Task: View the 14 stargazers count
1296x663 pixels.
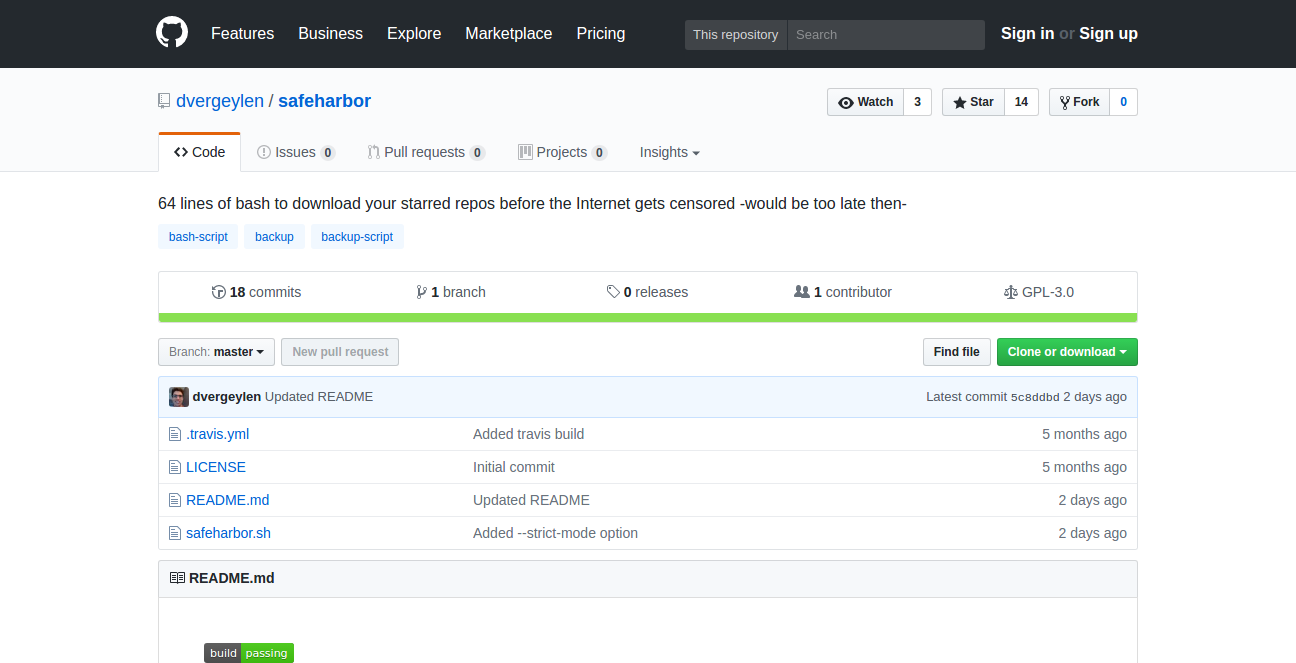Action: pos(1021,102)
